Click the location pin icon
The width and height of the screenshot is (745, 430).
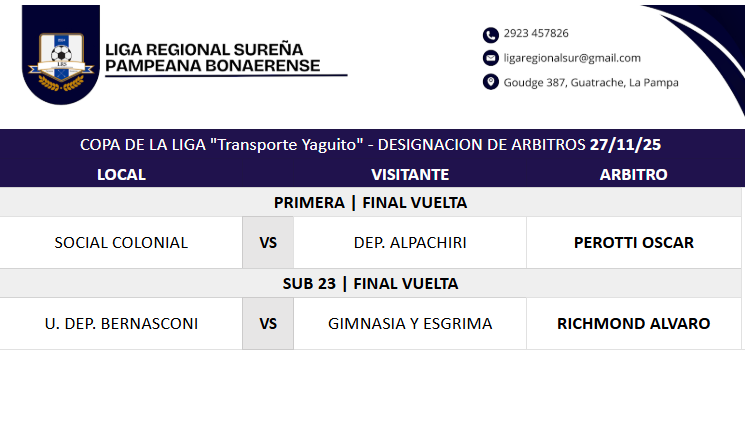coord(490,82)
